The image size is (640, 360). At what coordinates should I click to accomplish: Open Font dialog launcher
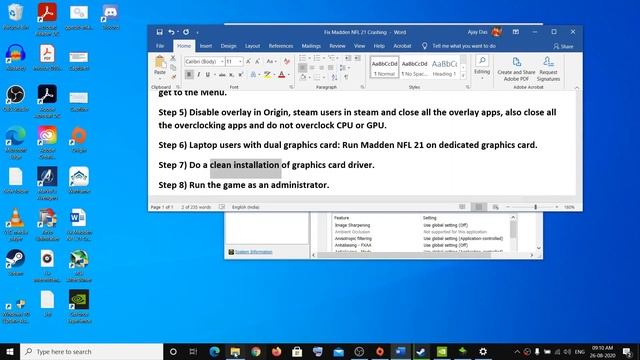pos(291,87)
